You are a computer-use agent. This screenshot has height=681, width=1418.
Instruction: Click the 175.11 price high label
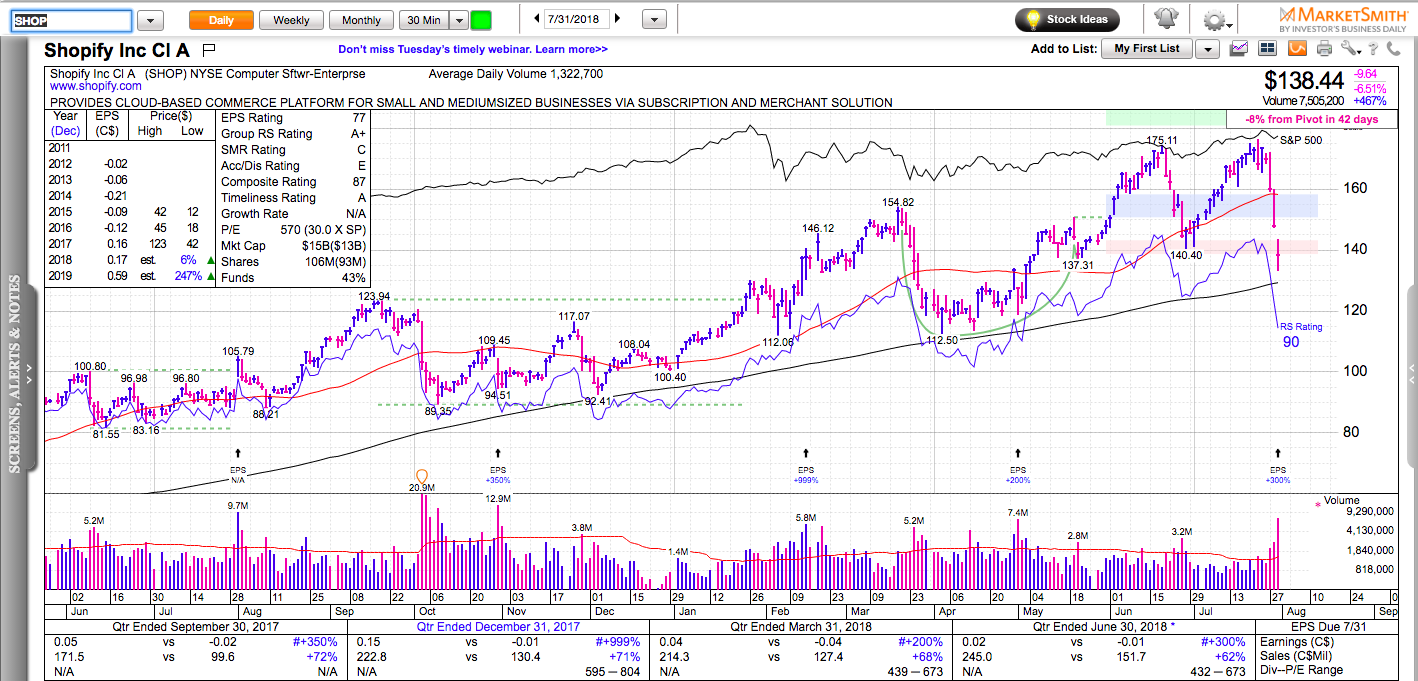click(x=1162, y=140)
